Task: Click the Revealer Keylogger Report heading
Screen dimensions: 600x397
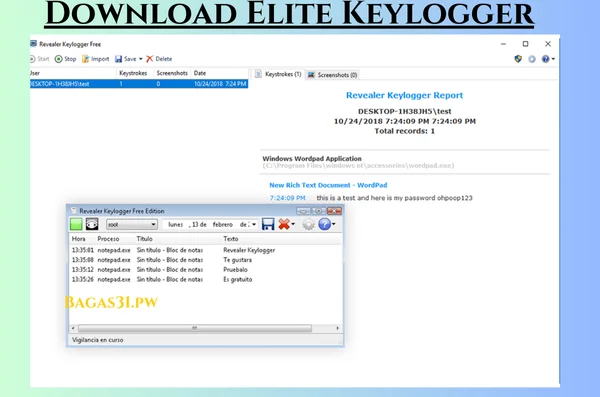Action: 404,95
